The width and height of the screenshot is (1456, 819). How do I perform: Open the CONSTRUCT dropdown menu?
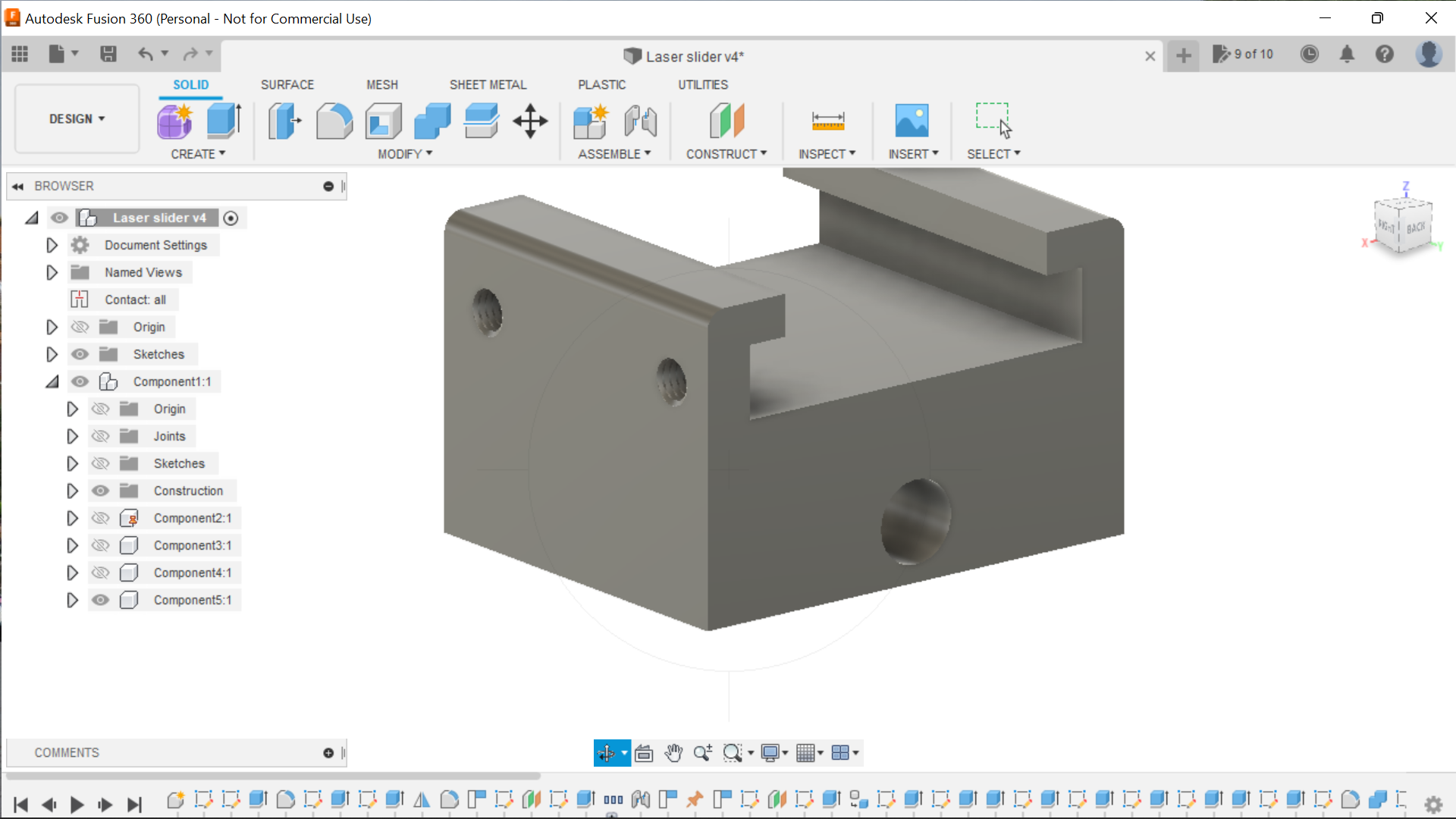pyautogui.click(x=726, y=154)
